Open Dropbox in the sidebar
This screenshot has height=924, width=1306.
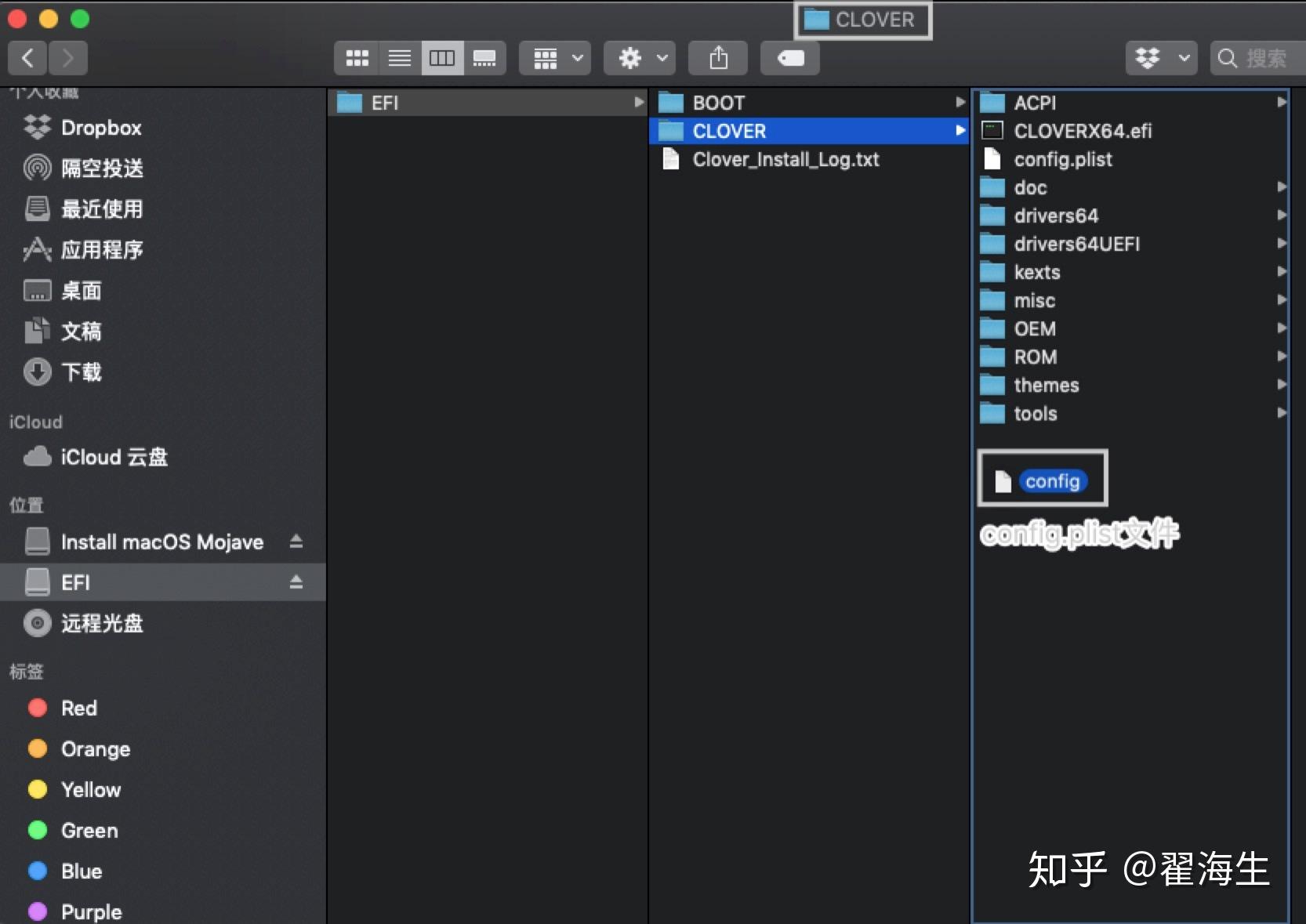(163, 128)
